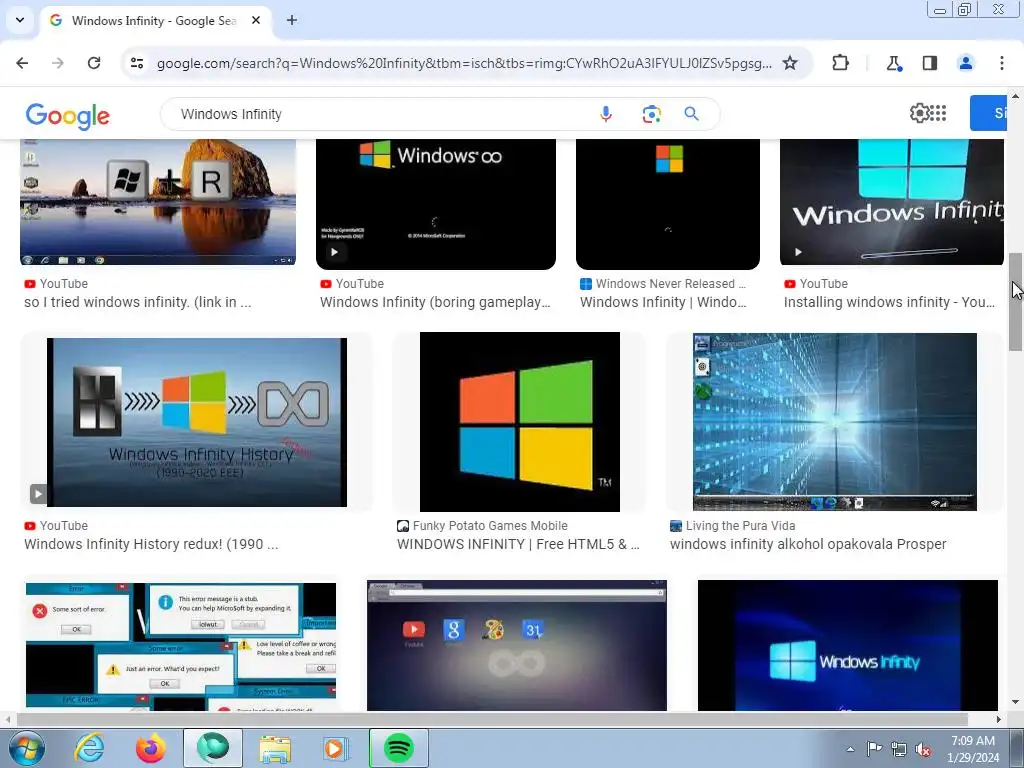Open 'windows infinity alkohol opakovala Prosper' link

808,544
